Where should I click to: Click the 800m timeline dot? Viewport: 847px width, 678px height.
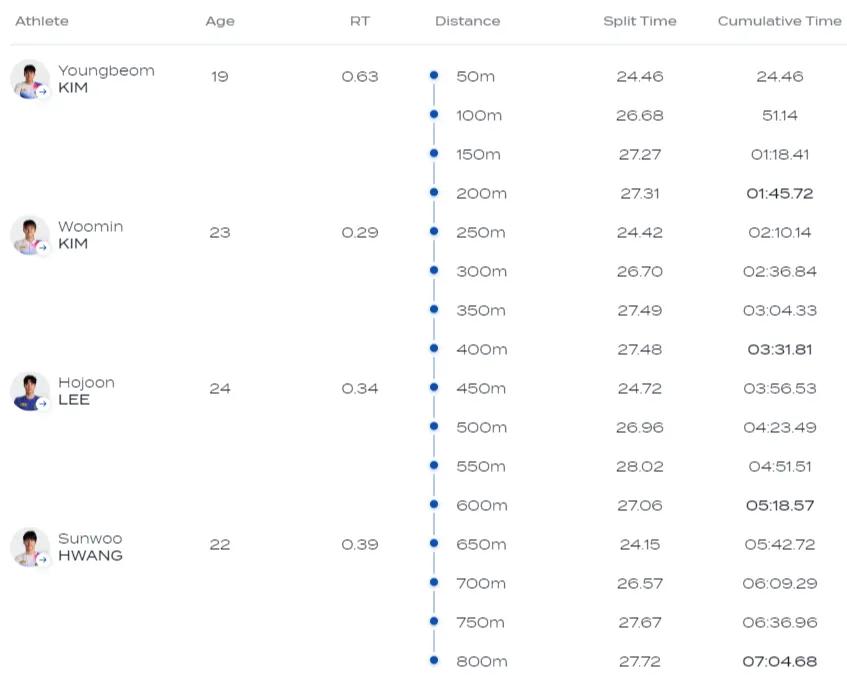click(434, 660)
